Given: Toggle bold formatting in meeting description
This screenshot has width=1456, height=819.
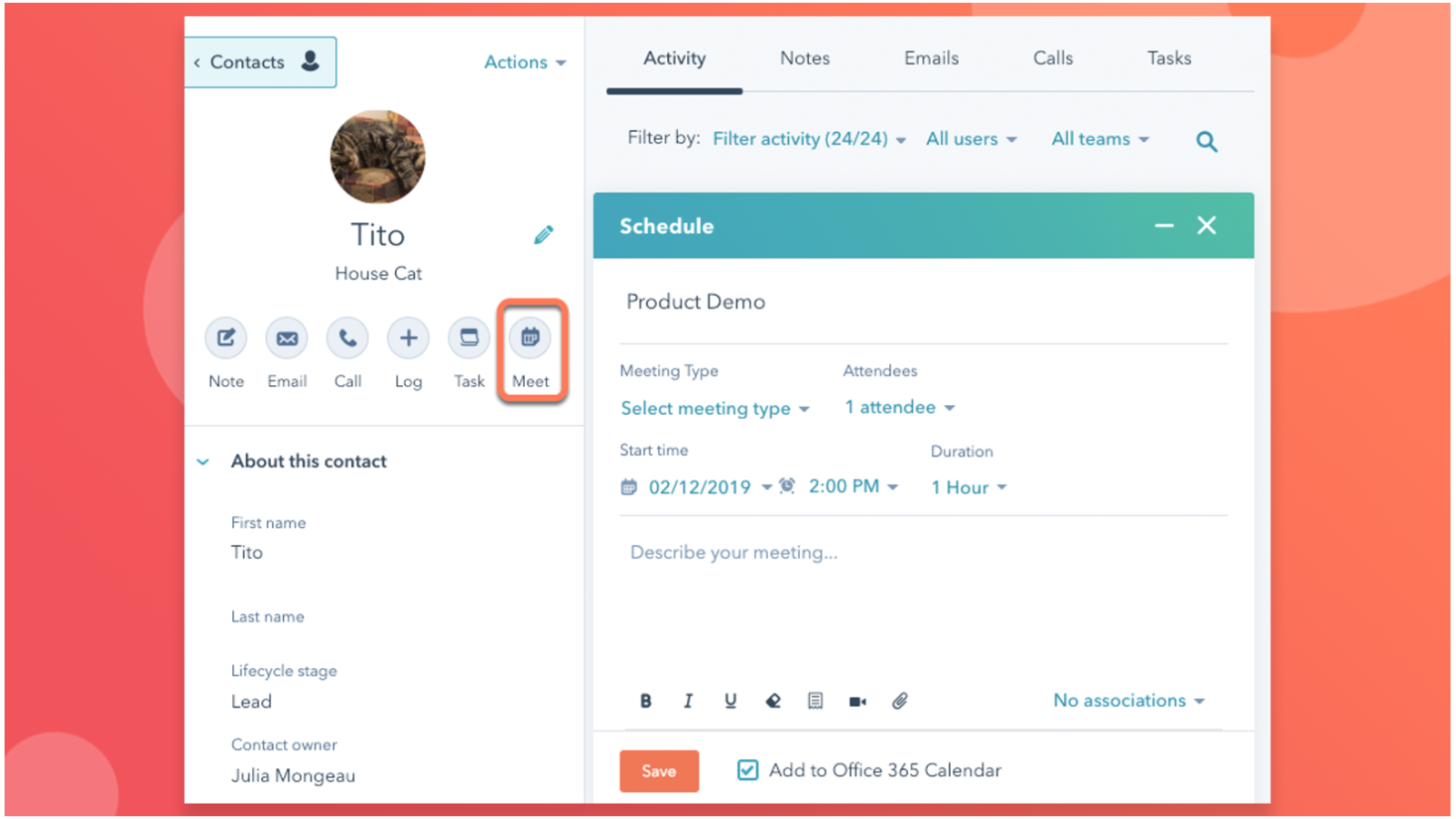Looking at the screenshot, I should (x=645, y=701).
